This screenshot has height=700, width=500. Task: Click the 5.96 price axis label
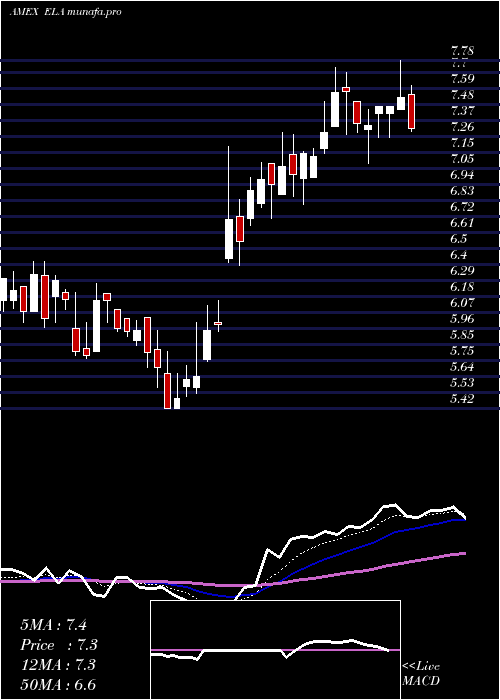[462, 319]
